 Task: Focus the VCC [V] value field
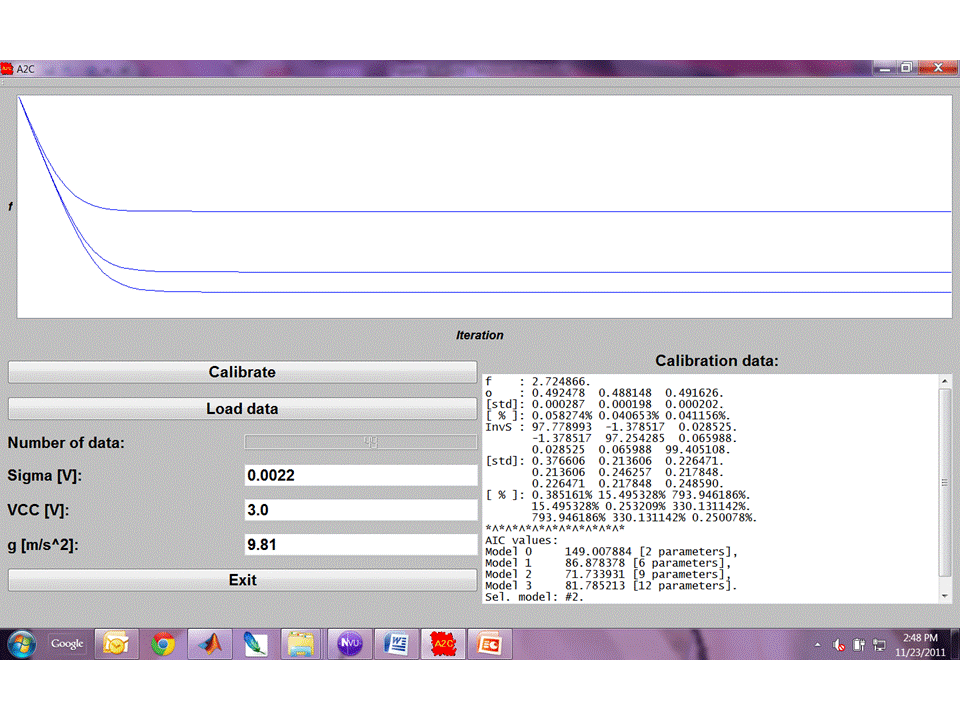pos(361,510)
